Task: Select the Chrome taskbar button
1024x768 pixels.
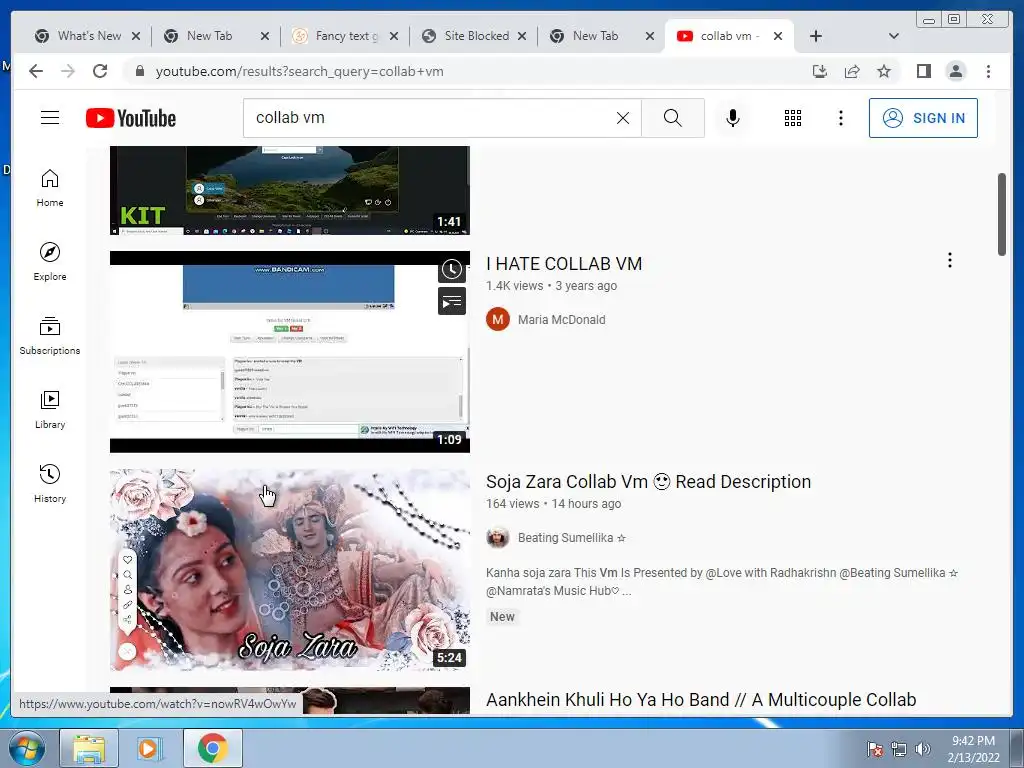Action: [x=212, y=748]
